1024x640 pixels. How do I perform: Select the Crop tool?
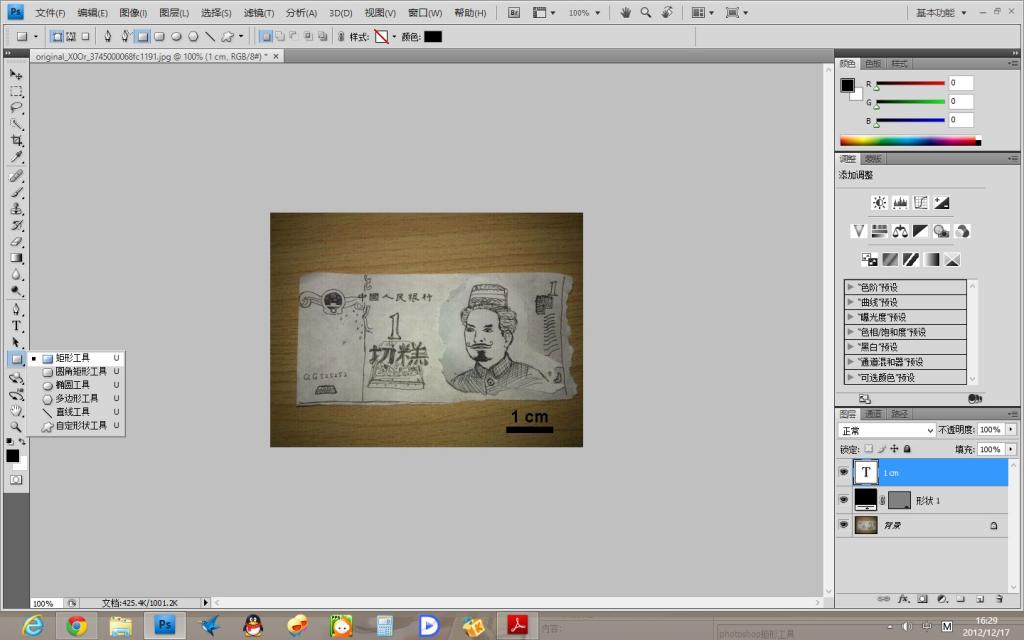click(16, 140)
